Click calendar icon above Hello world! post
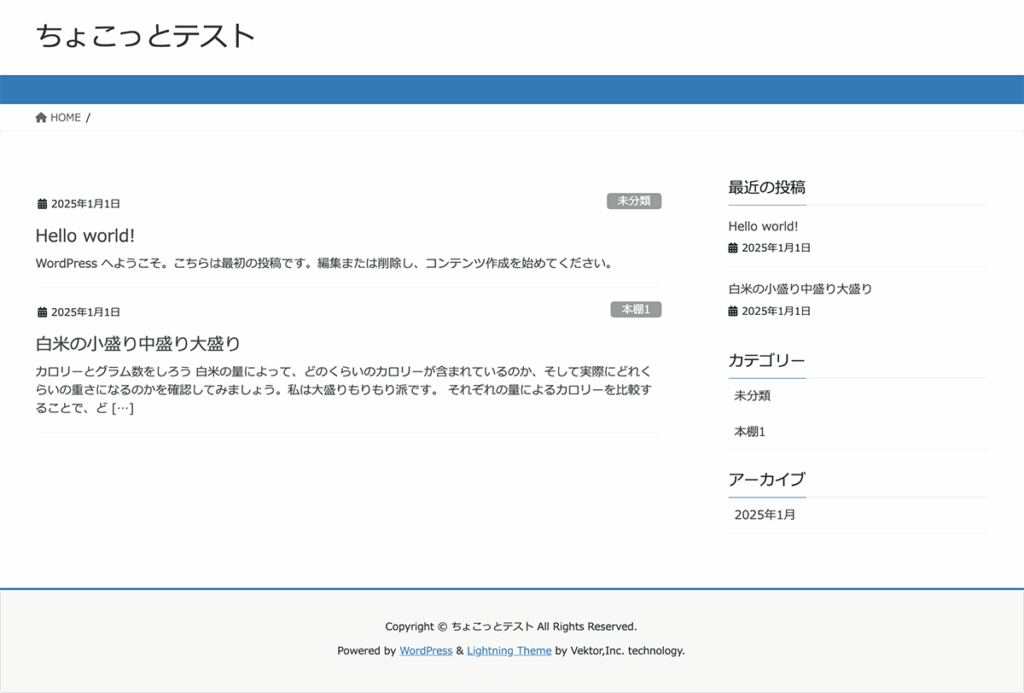Screen dimensions: 1024x693 click(x=42, y=204)
